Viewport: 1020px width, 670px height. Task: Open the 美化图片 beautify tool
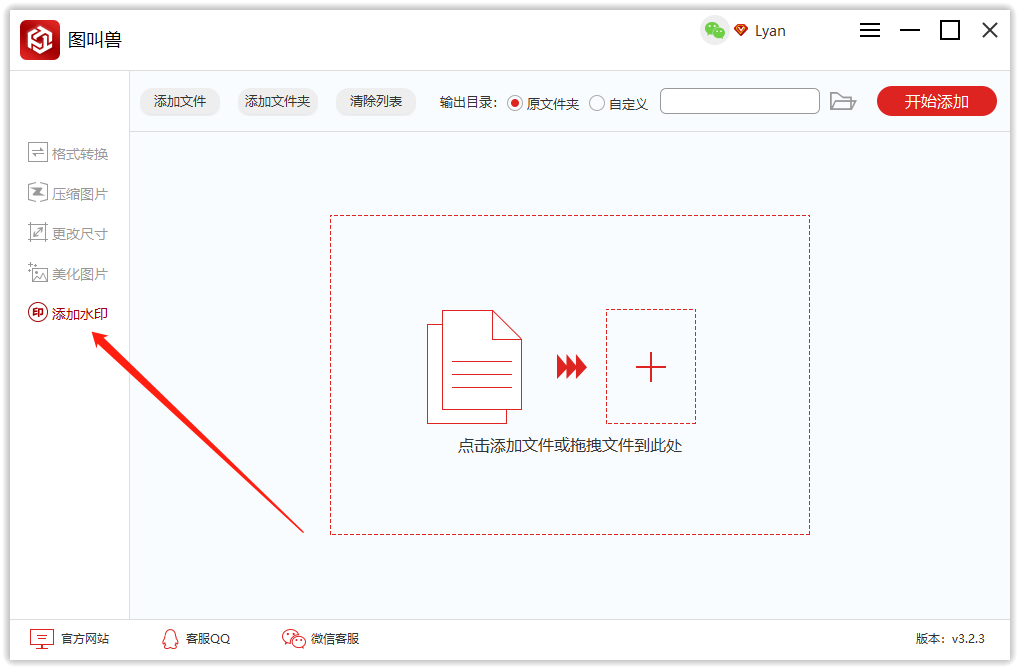click(x=69, y=272)
